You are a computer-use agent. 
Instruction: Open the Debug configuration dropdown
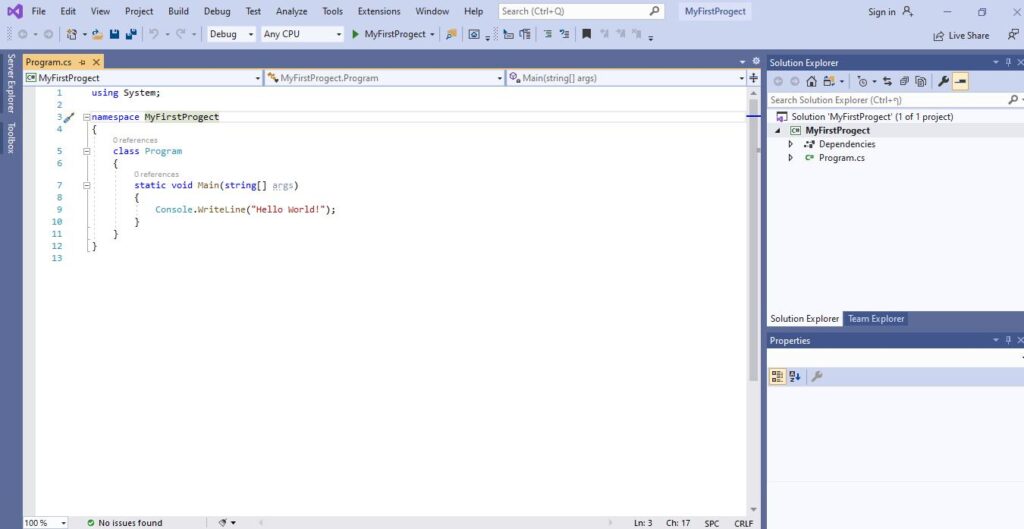pos(231,34)
